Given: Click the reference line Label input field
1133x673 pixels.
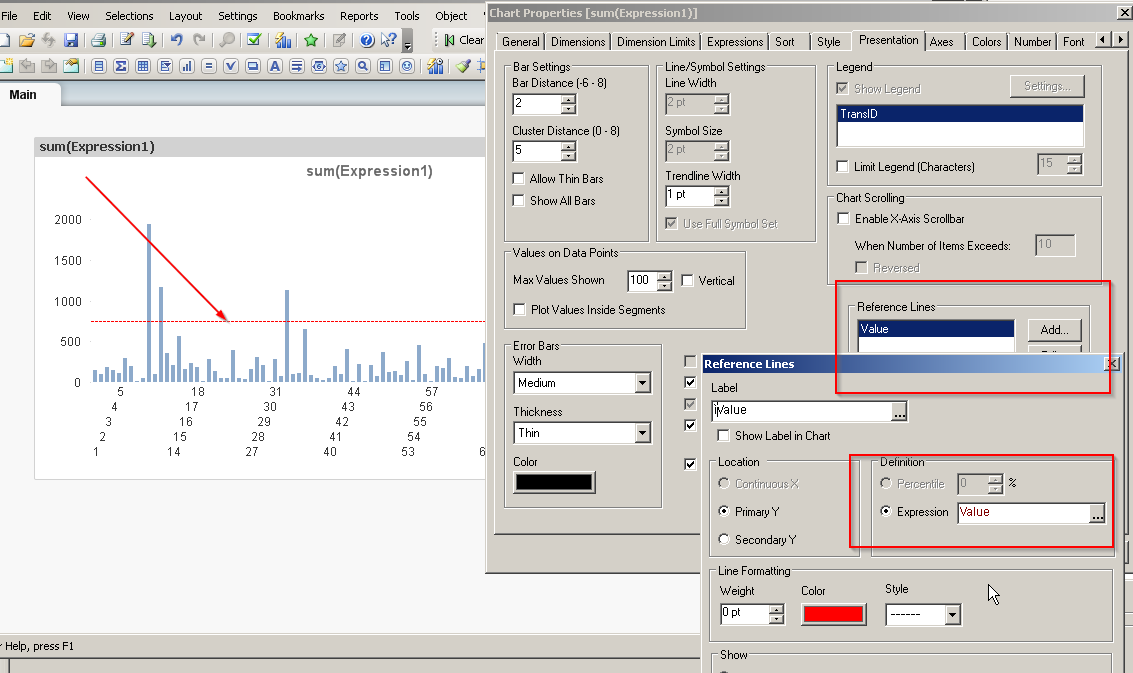Looking at the screenshot, I should click(802, 410).
